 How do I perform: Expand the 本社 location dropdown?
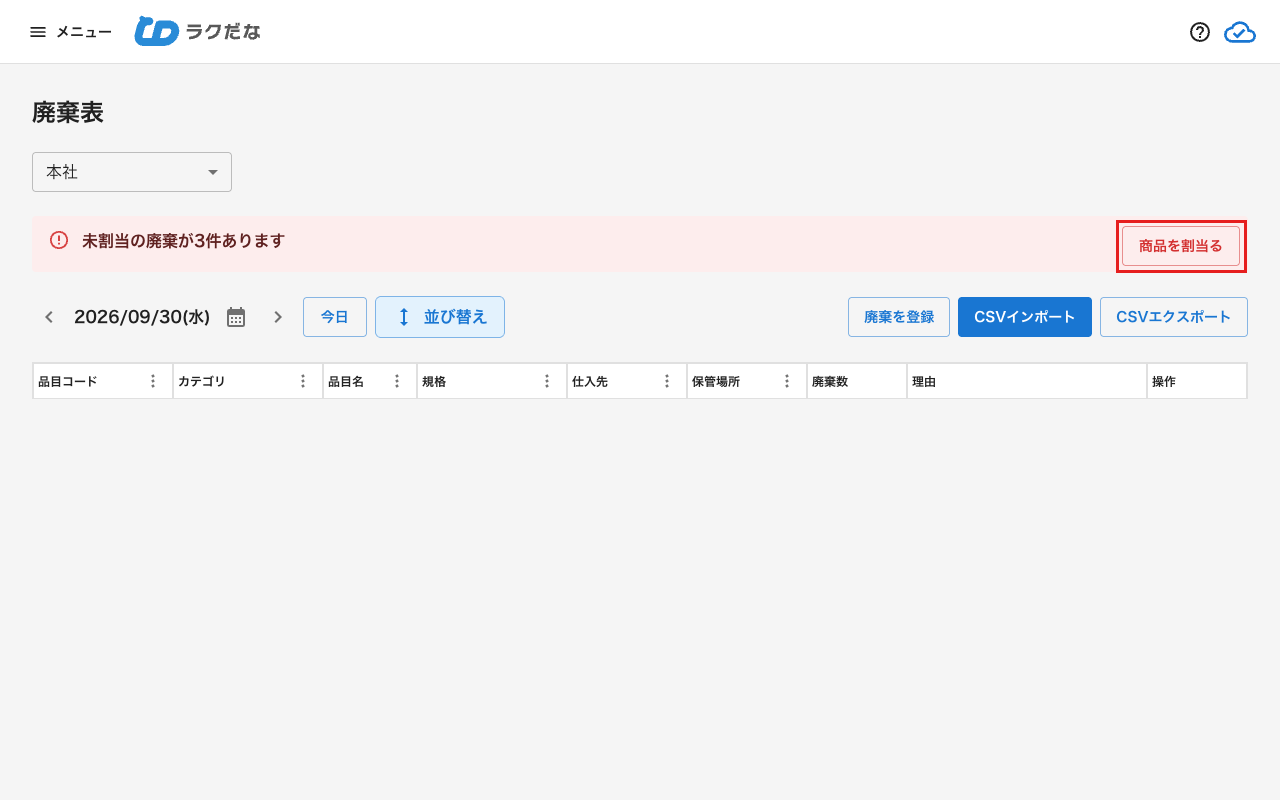[x=132, y=172]
